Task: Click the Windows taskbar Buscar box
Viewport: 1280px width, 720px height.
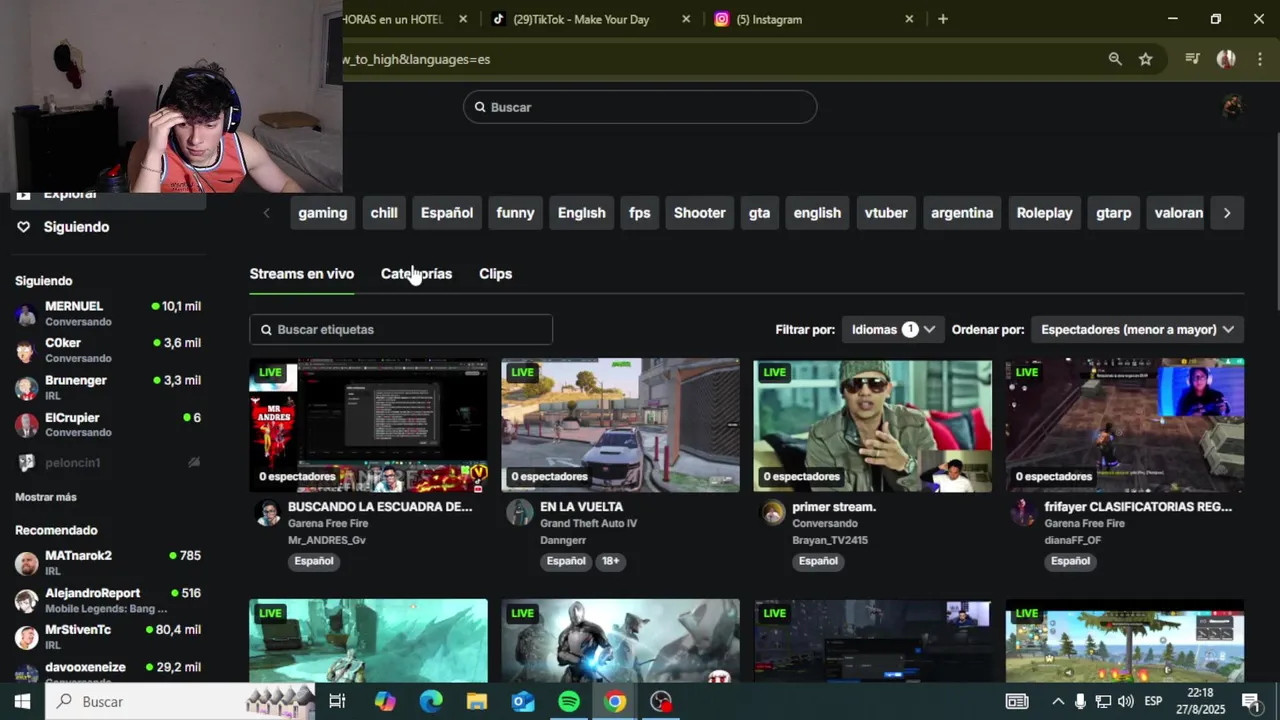Action: tap(180, 701)
